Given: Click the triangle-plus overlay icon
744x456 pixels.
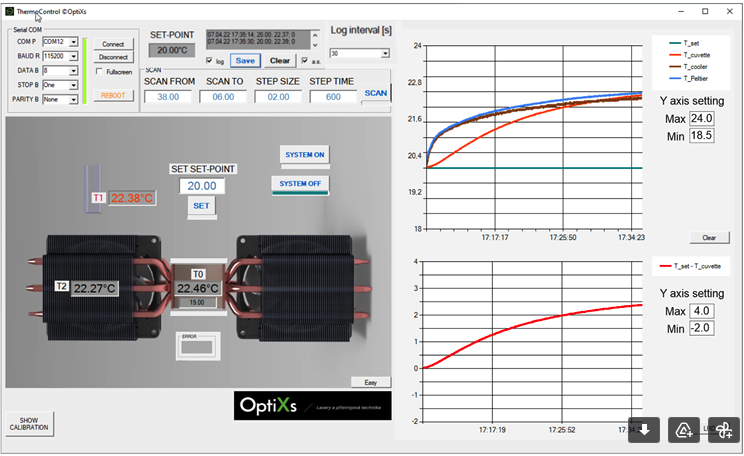Looking at the screenshot, I should click(684, 429).
